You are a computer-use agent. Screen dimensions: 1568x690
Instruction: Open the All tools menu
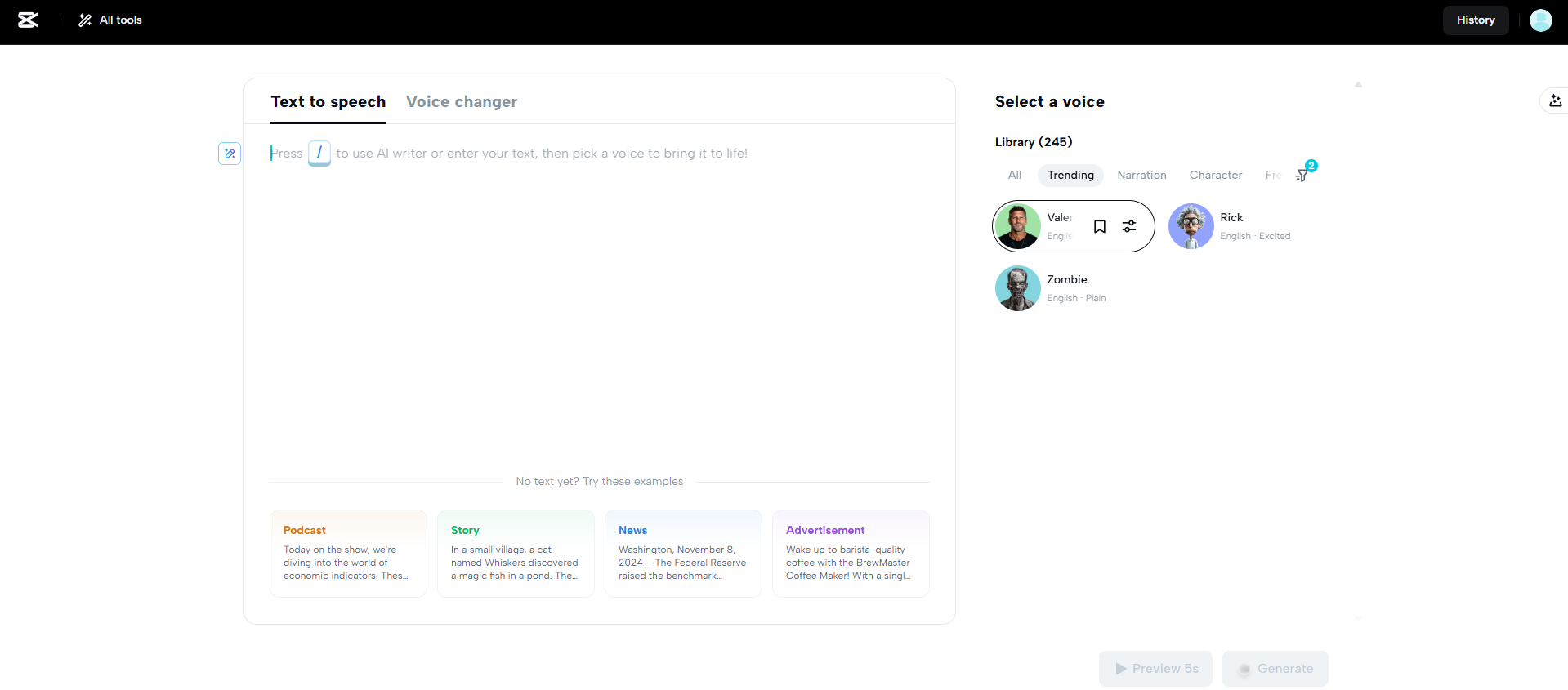110,20
